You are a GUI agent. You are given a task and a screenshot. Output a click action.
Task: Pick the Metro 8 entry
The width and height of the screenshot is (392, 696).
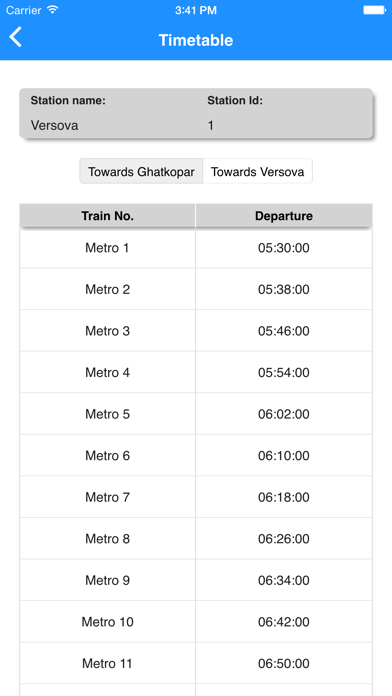(x=107, y=539)
